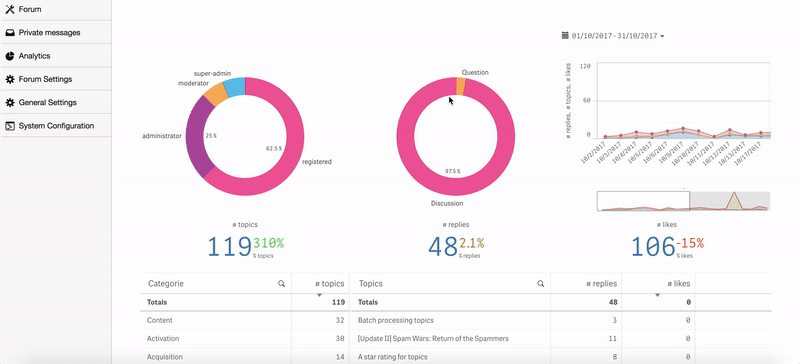The height and width of the screenshot is (364, 800).
Task: Click the Forum Settings gear icon
Action: coord(10,79)
